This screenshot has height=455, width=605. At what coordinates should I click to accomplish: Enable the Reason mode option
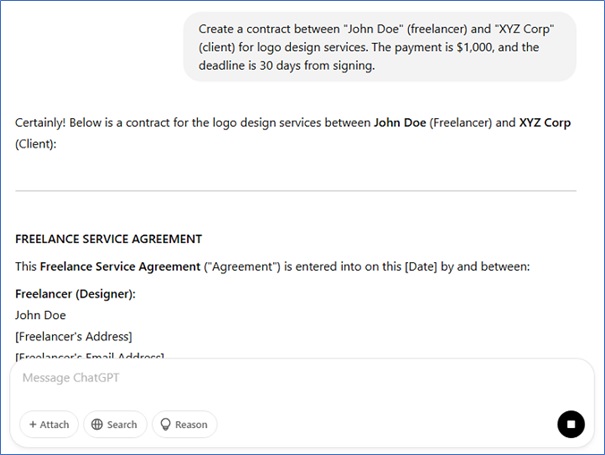click(x=183, y=425)
